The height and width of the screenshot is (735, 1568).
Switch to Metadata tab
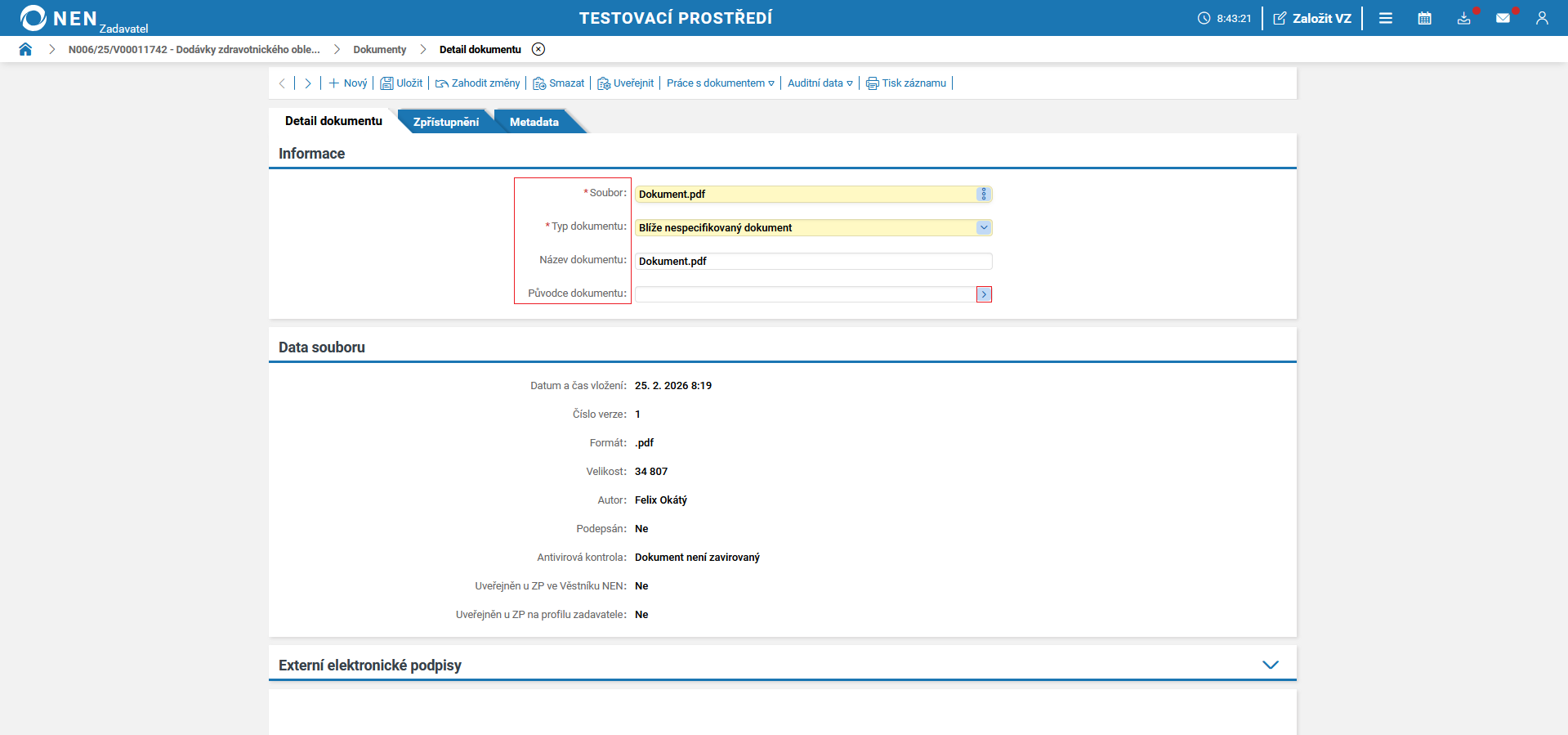(534, 122)
